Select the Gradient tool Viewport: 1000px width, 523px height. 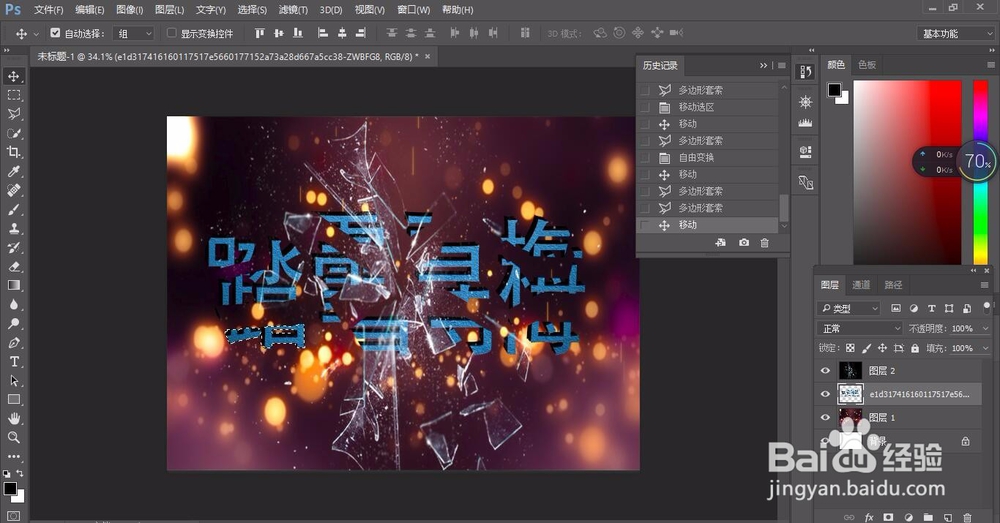tap(13, 285)
